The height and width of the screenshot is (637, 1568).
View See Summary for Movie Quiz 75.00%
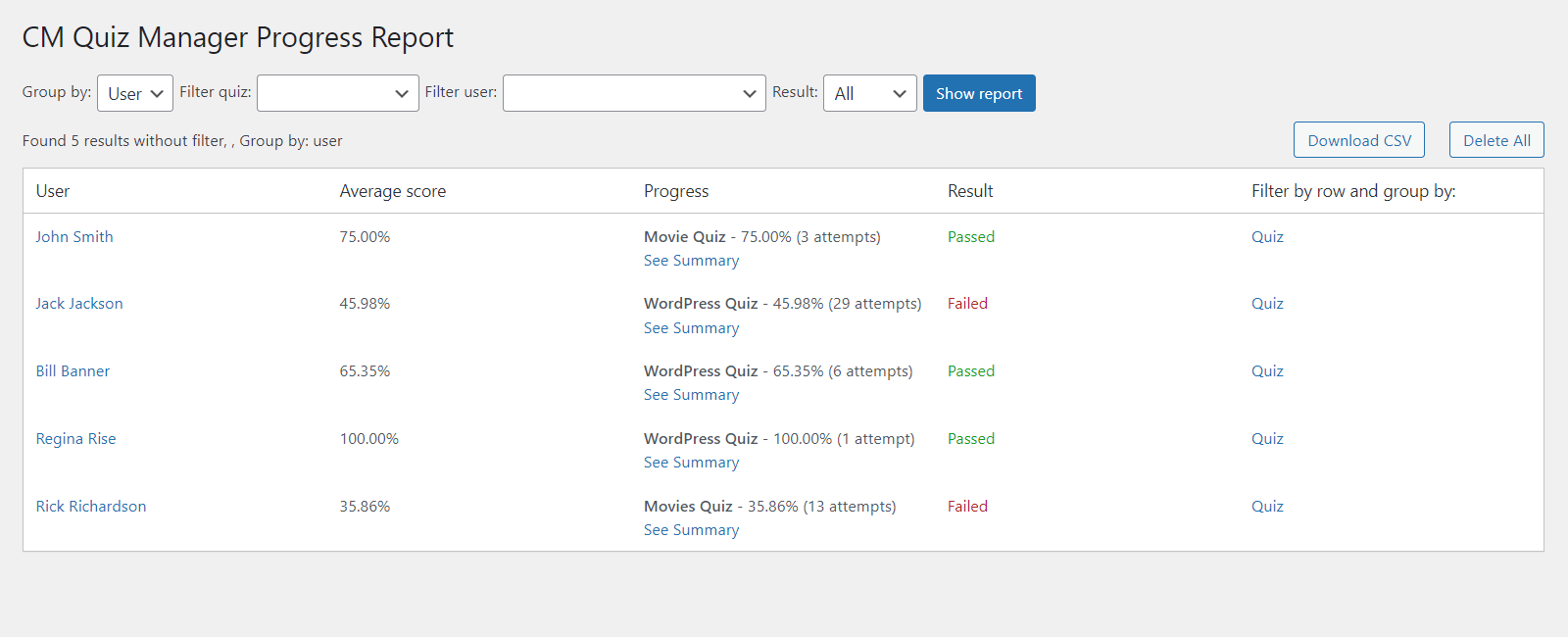[x=691, y=261]
